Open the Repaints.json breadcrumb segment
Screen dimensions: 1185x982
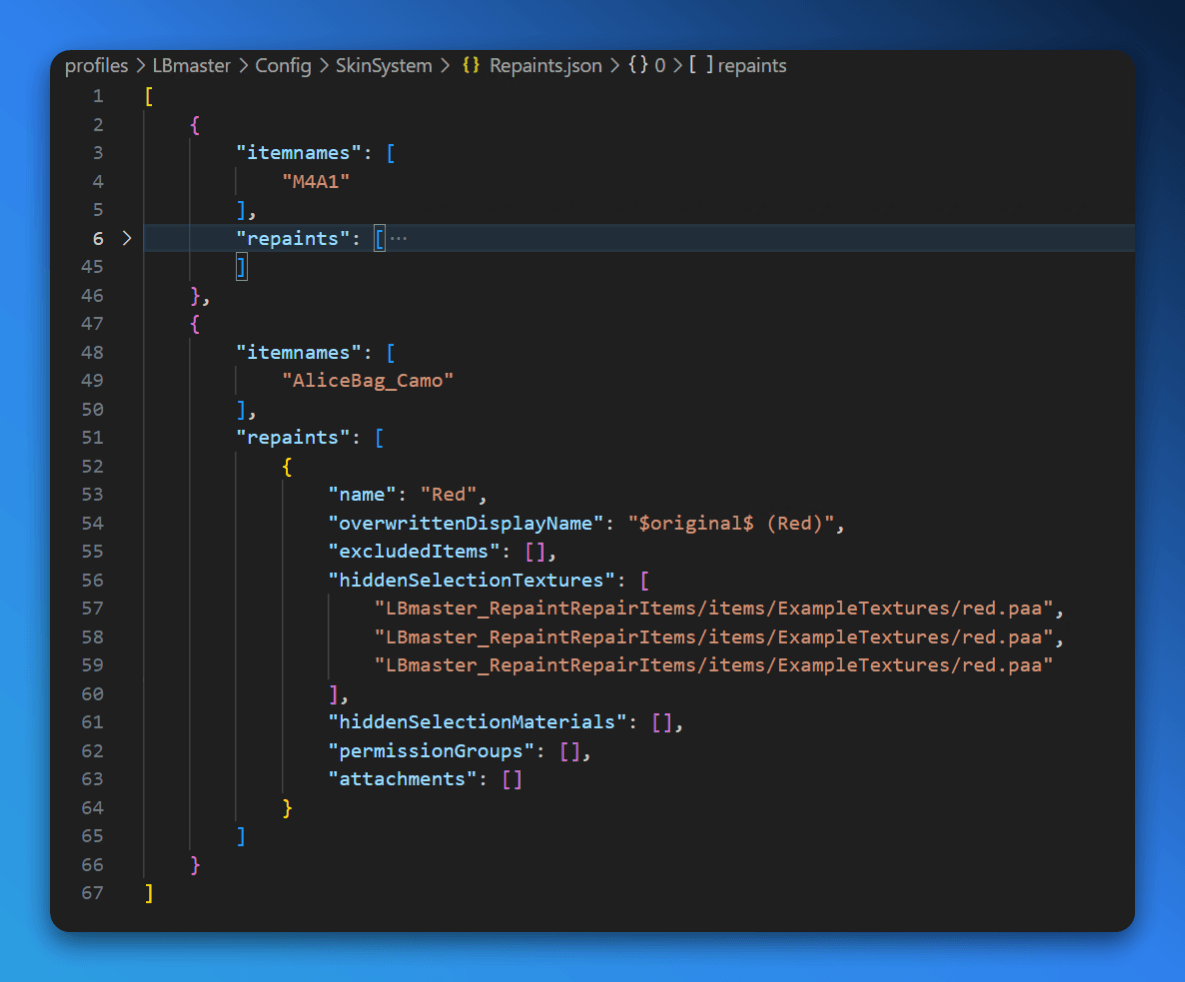[x=546, y=66]
